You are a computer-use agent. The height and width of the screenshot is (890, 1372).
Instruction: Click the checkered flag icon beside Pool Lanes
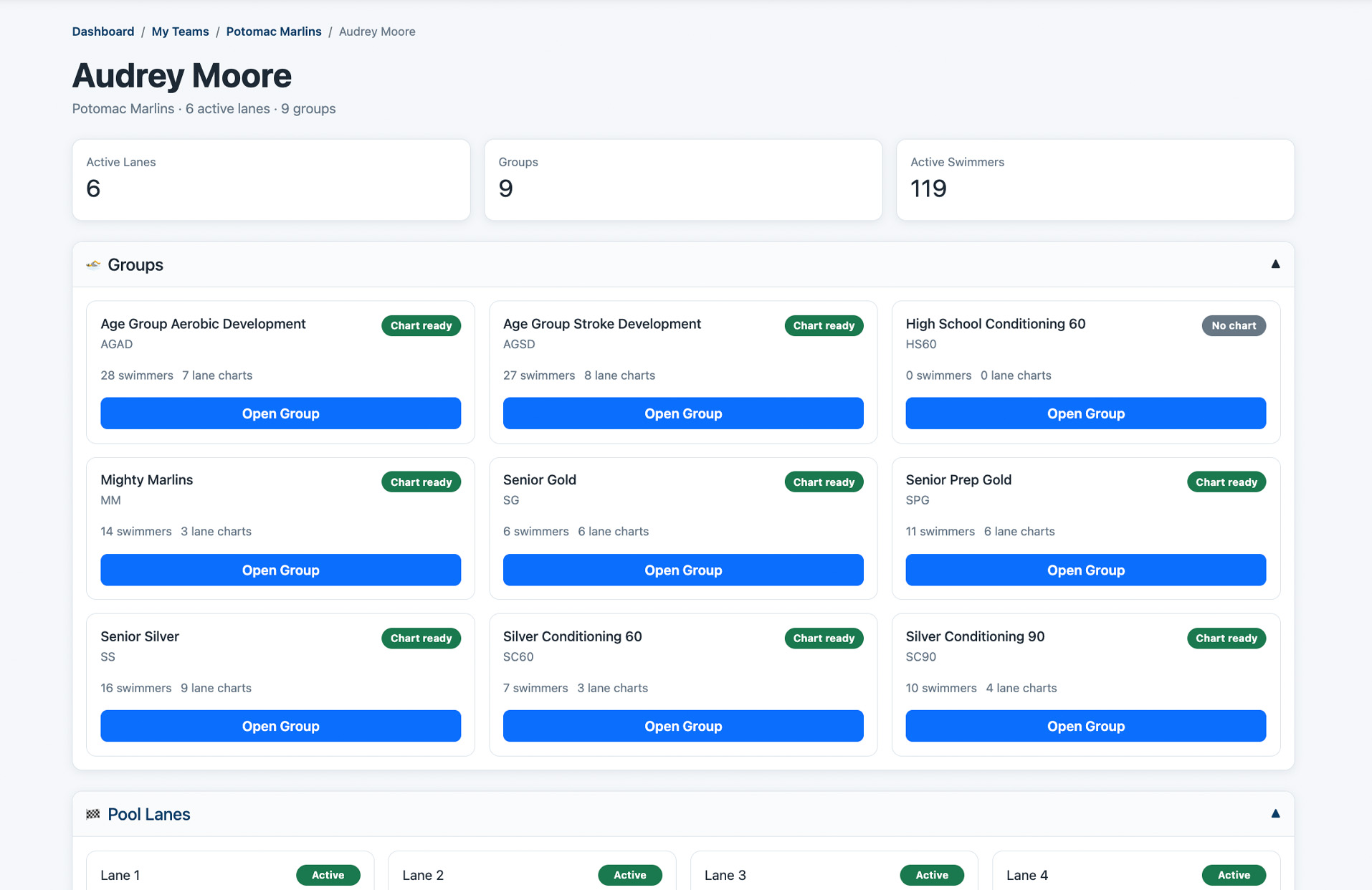pyautogui.click(x=93, y=814)
